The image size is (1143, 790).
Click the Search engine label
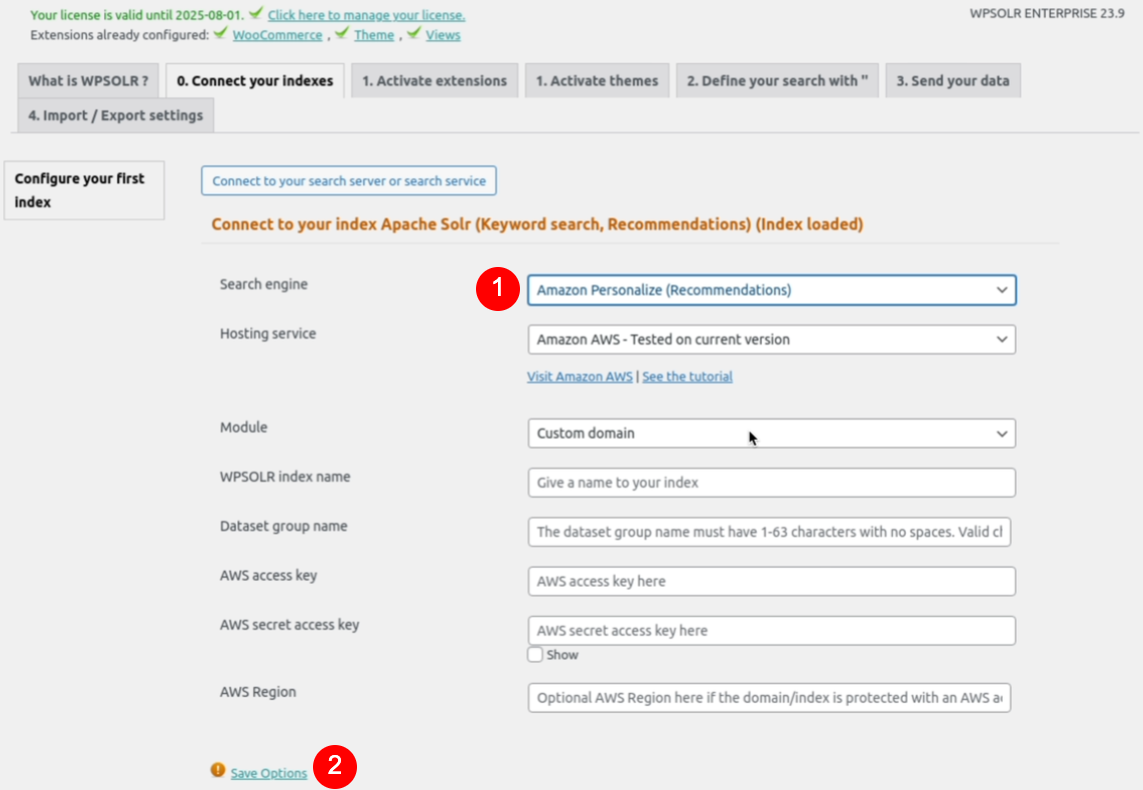click(x=264, y=284)
